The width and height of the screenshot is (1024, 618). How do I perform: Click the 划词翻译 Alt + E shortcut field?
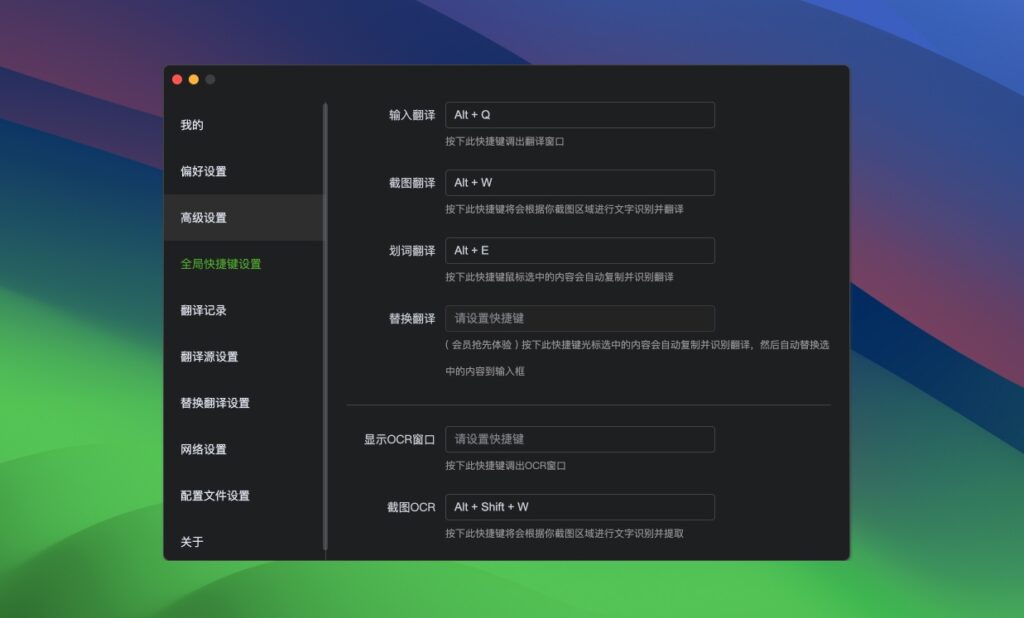click(x=580, y=250)
